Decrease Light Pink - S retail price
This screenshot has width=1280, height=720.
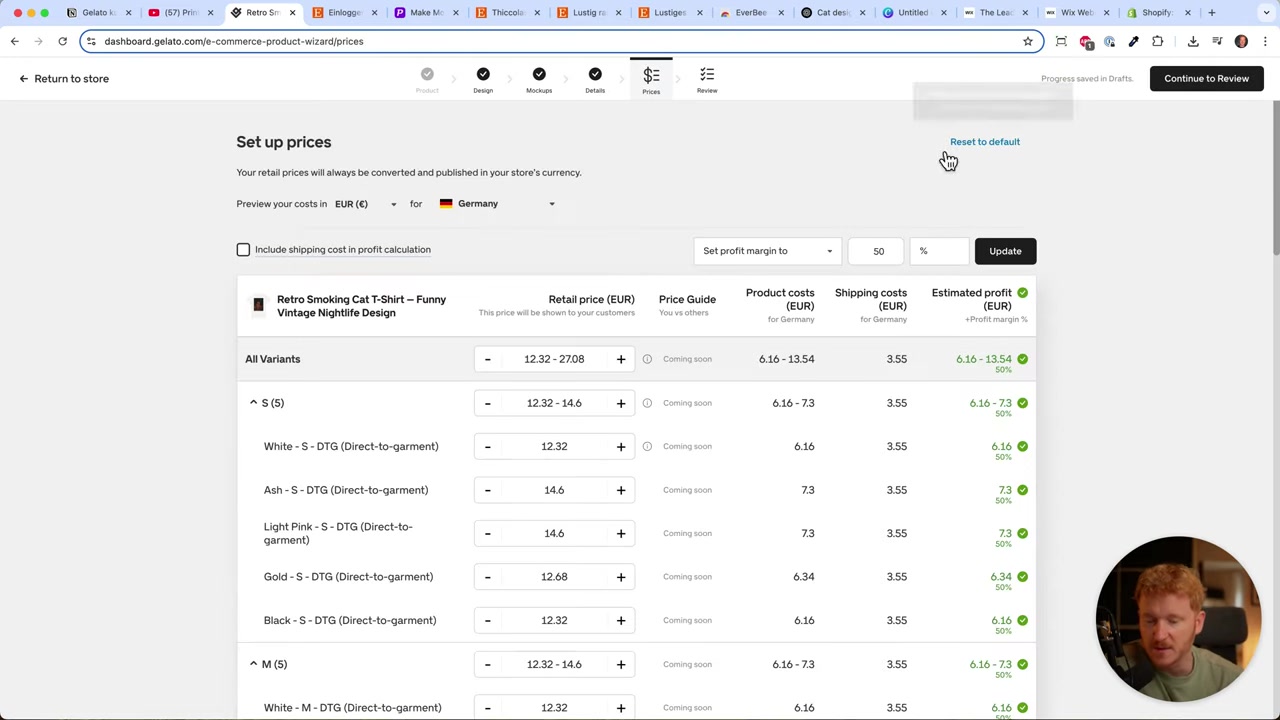point(487,533)
